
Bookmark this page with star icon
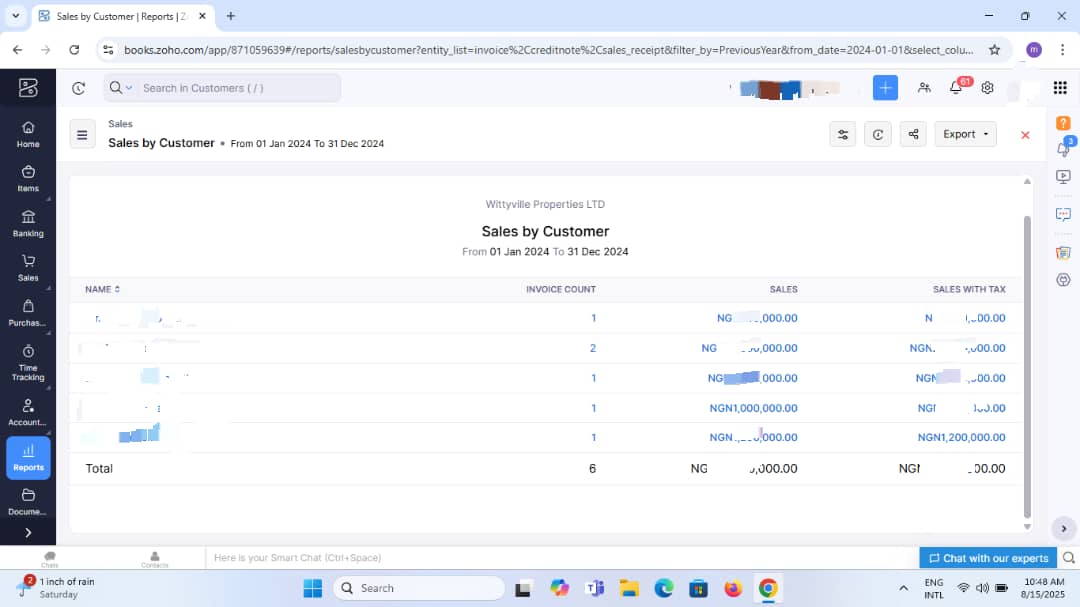995,50
